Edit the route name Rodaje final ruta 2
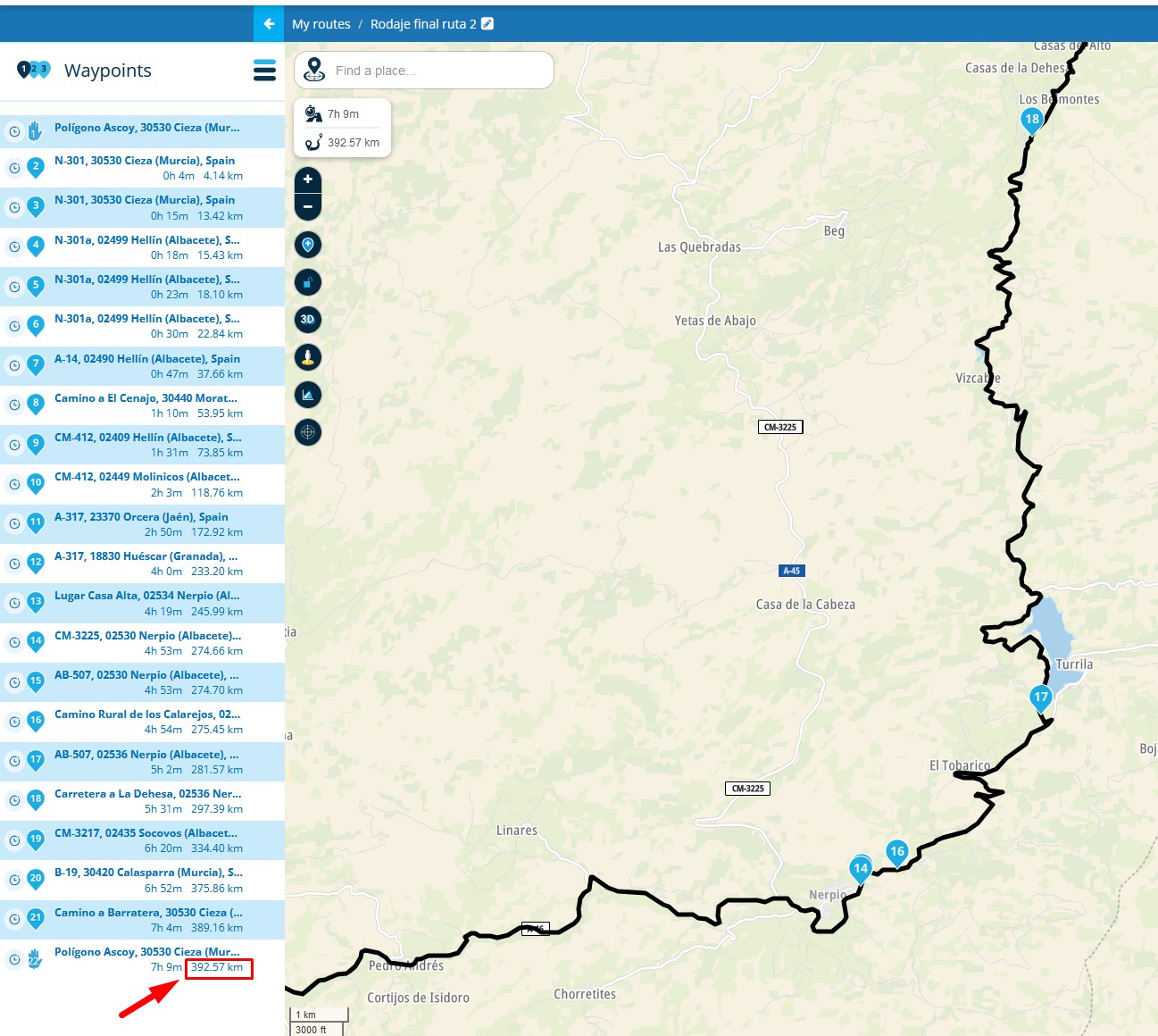1158x1036 pixels. (x=487, y=24)
